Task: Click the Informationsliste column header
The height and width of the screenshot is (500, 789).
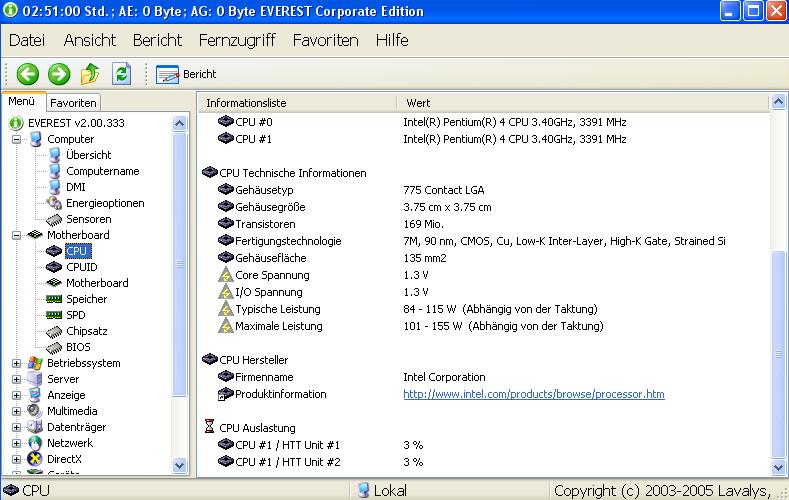Action: pyautogui.click(x=297, y=103)
